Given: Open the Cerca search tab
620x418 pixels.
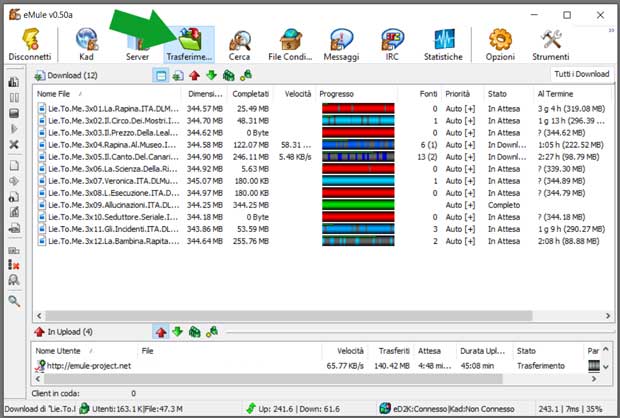Looking at the screenshot, I should click(239, 44).
